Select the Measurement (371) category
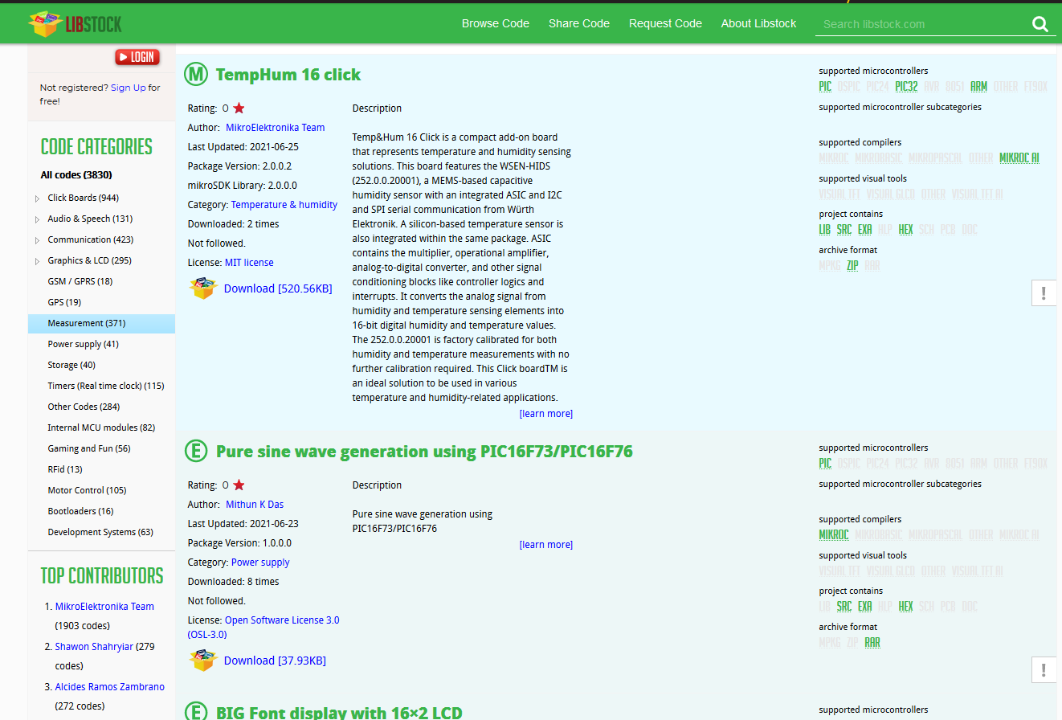Viewport: 1062px width, 720px height. click(86, 323)
